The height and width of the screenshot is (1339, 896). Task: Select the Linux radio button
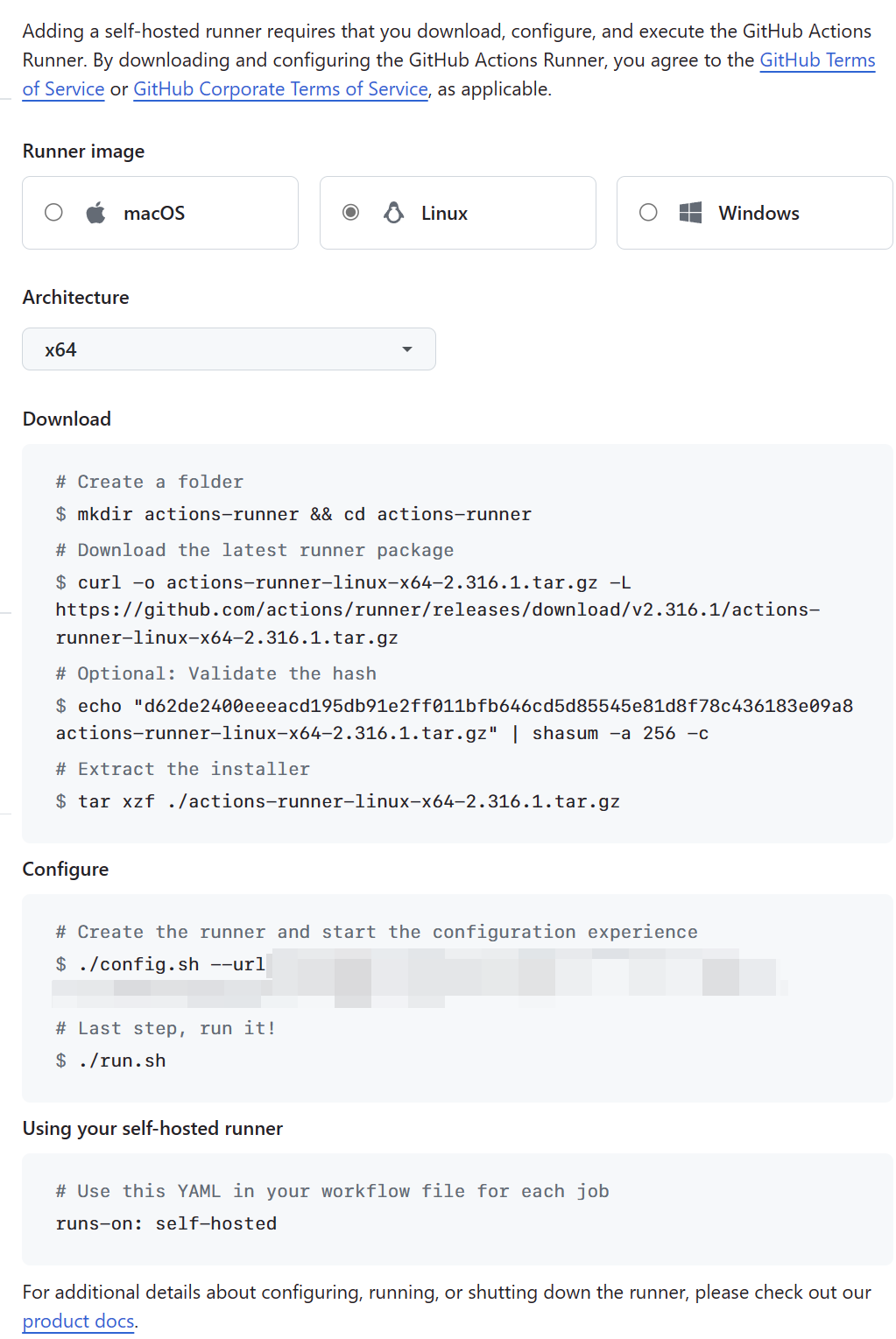click(x=350, y=213)
